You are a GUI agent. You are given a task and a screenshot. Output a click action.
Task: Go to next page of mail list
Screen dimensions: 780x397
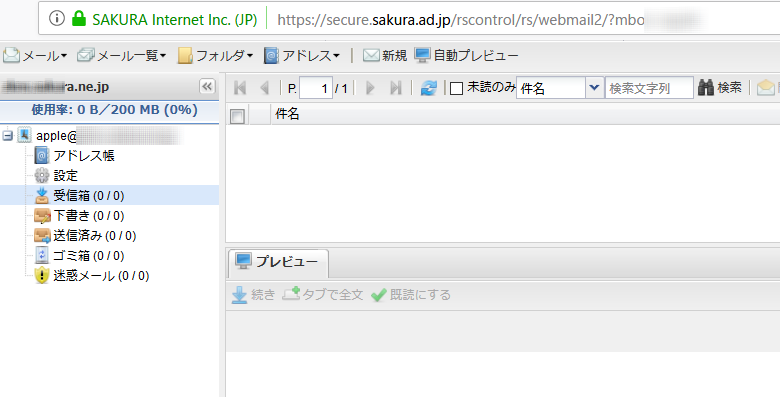coord(370,88)
